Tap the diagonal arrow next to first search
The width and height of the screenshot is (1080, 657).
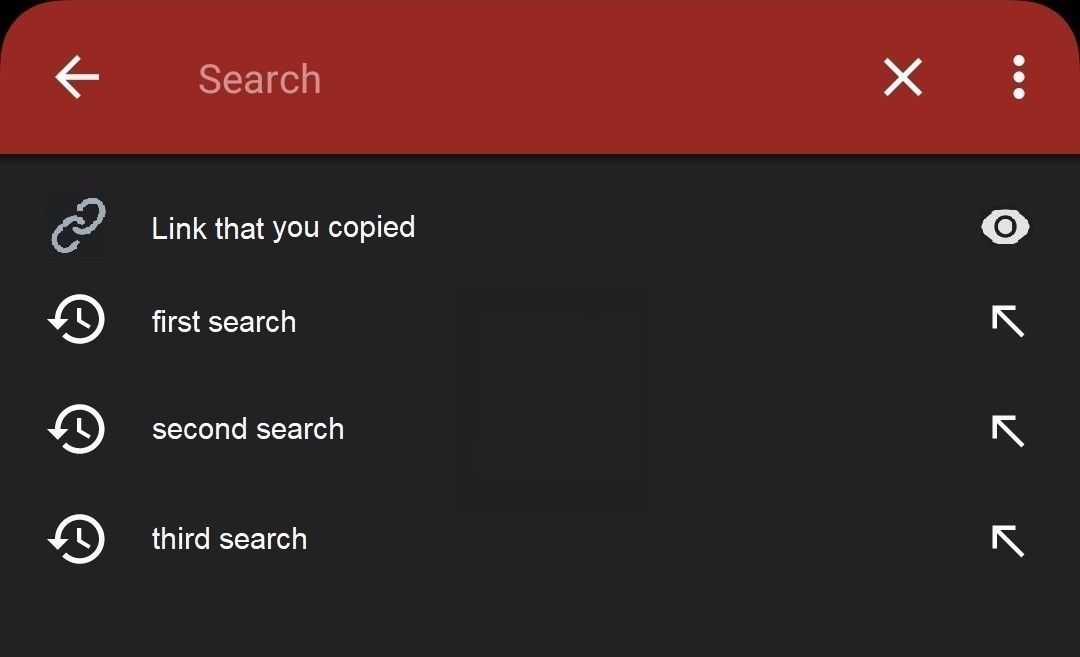tap(1008, 320)
